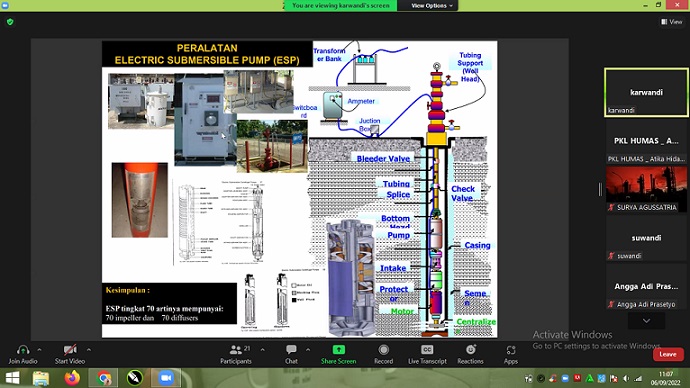Open View Options dropdown at top
The height and width of the screenshot is (388, 690).
click(x=432, y=6)
